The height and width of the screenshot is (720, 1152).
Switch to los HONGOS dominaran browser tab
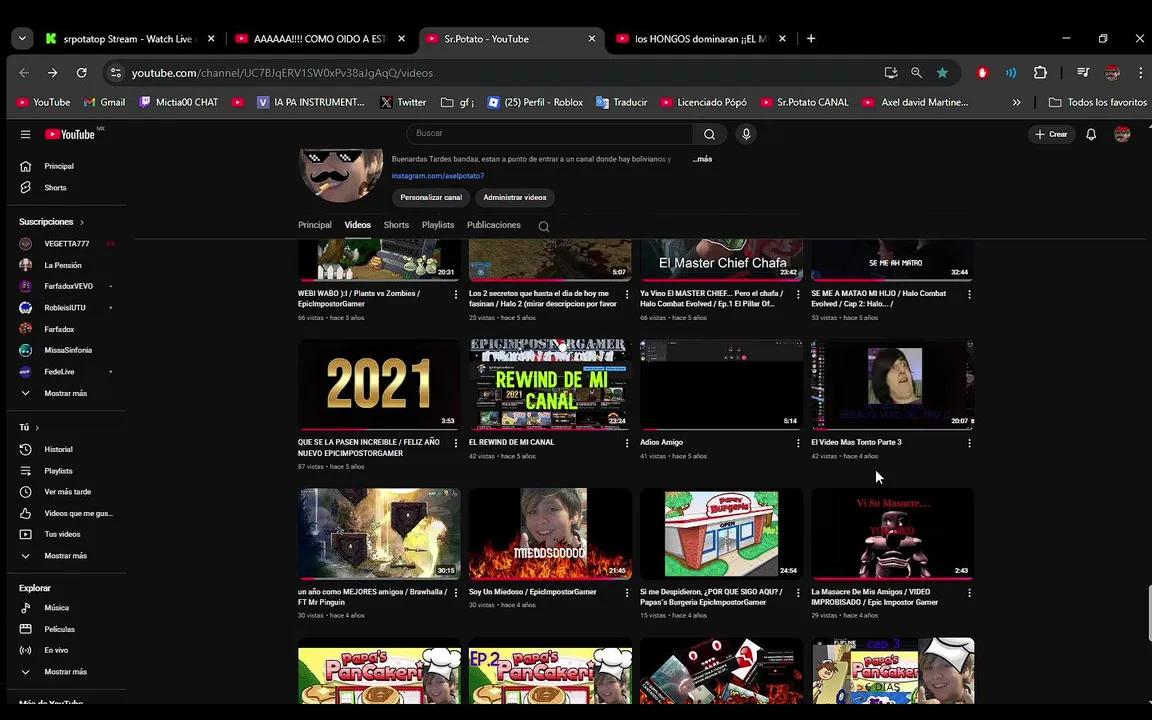700,39
